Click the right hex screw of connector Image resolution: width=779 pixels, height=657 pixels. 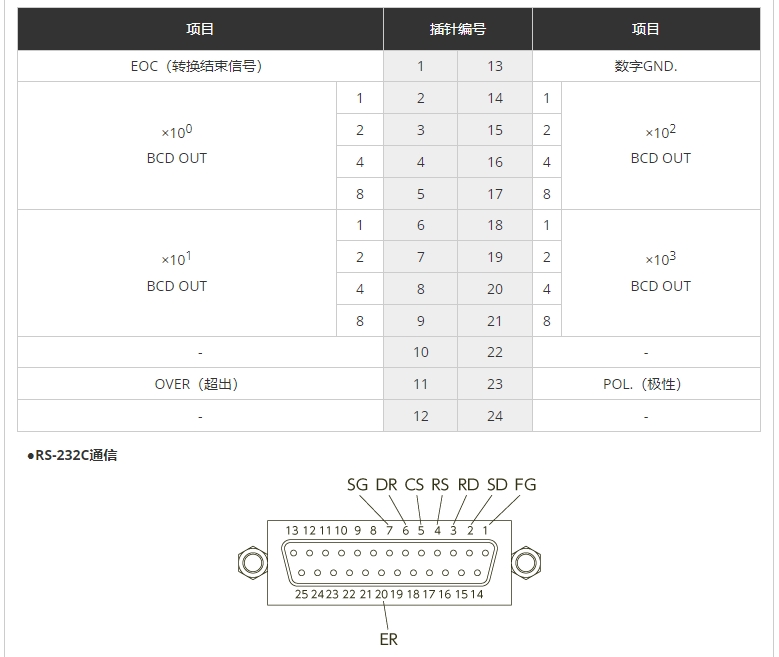(526, 563)
